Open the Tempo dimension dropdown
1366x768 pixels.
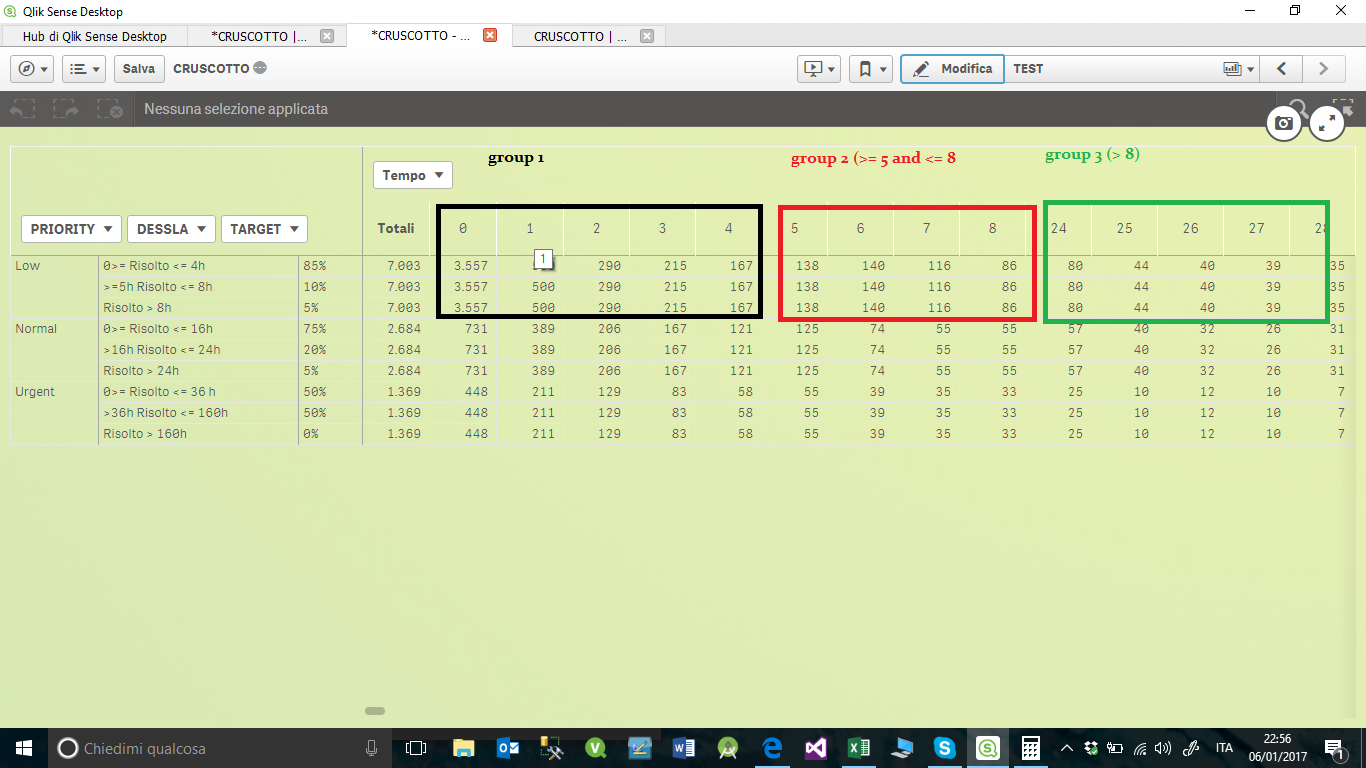[x=413, y=175]
